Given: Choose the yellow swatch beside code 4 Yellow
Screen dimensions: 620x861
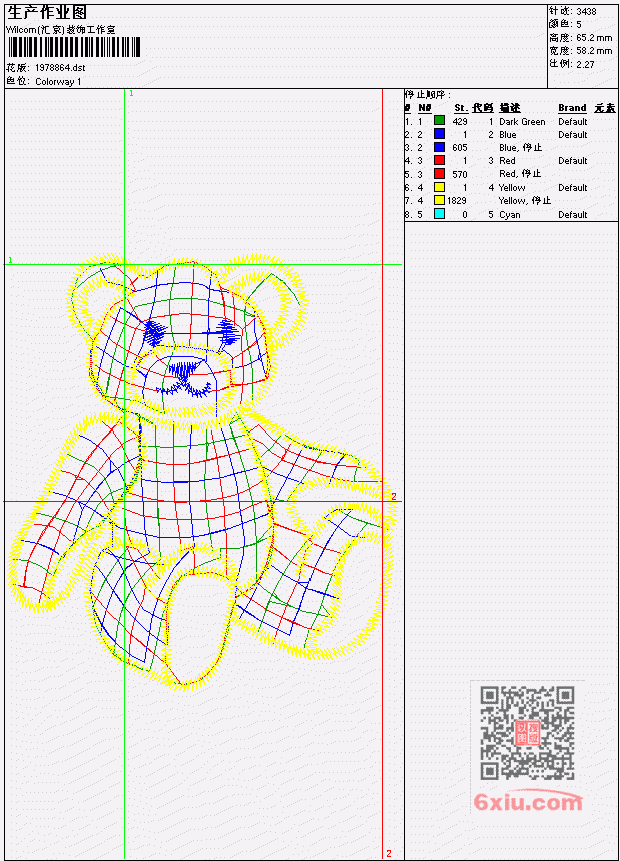Looking at the screenshot, I should (439, 187).
